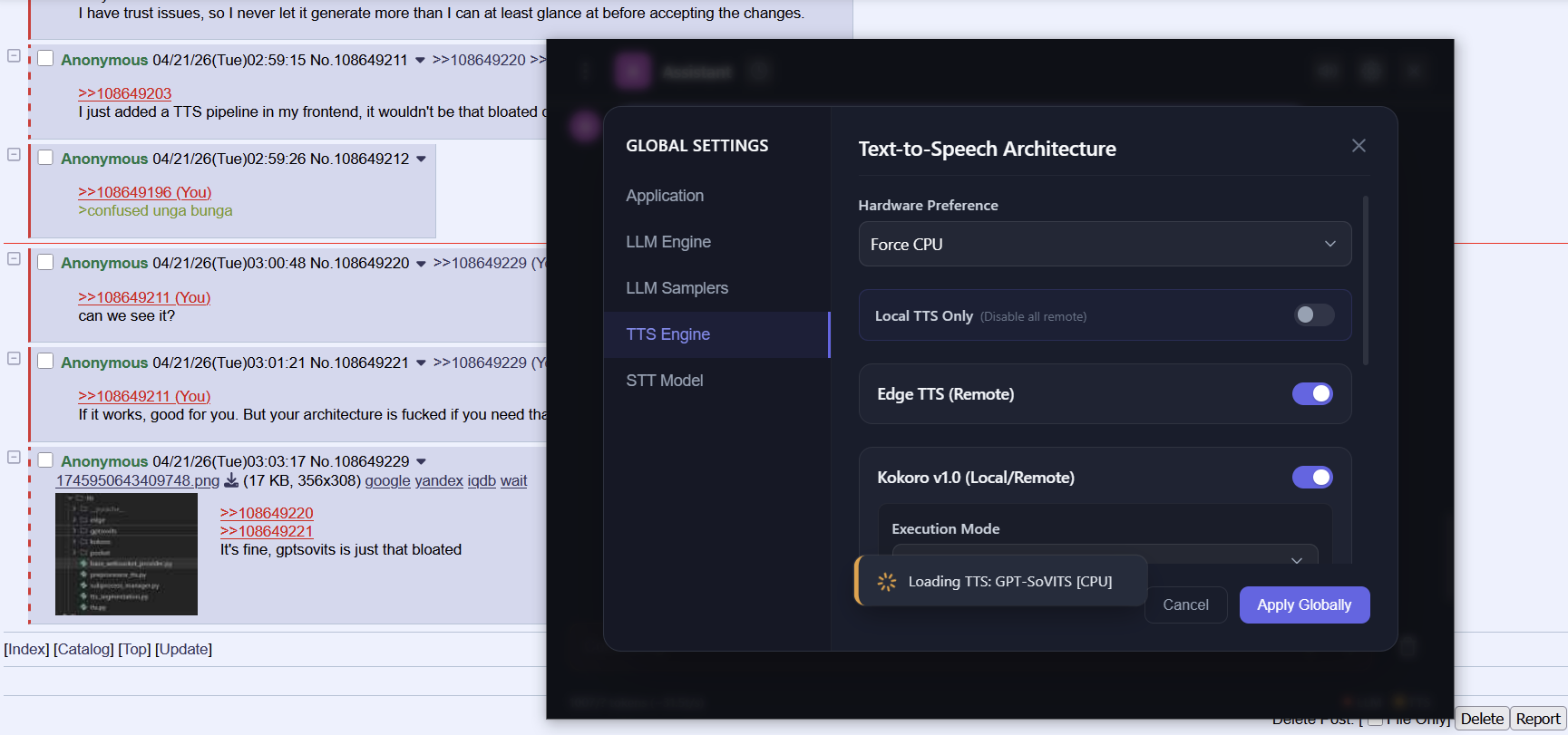Screen dimensions: 1568x735
Task: Disable the Edge TTS (Remote) toggle
Action: [1311, 393]
